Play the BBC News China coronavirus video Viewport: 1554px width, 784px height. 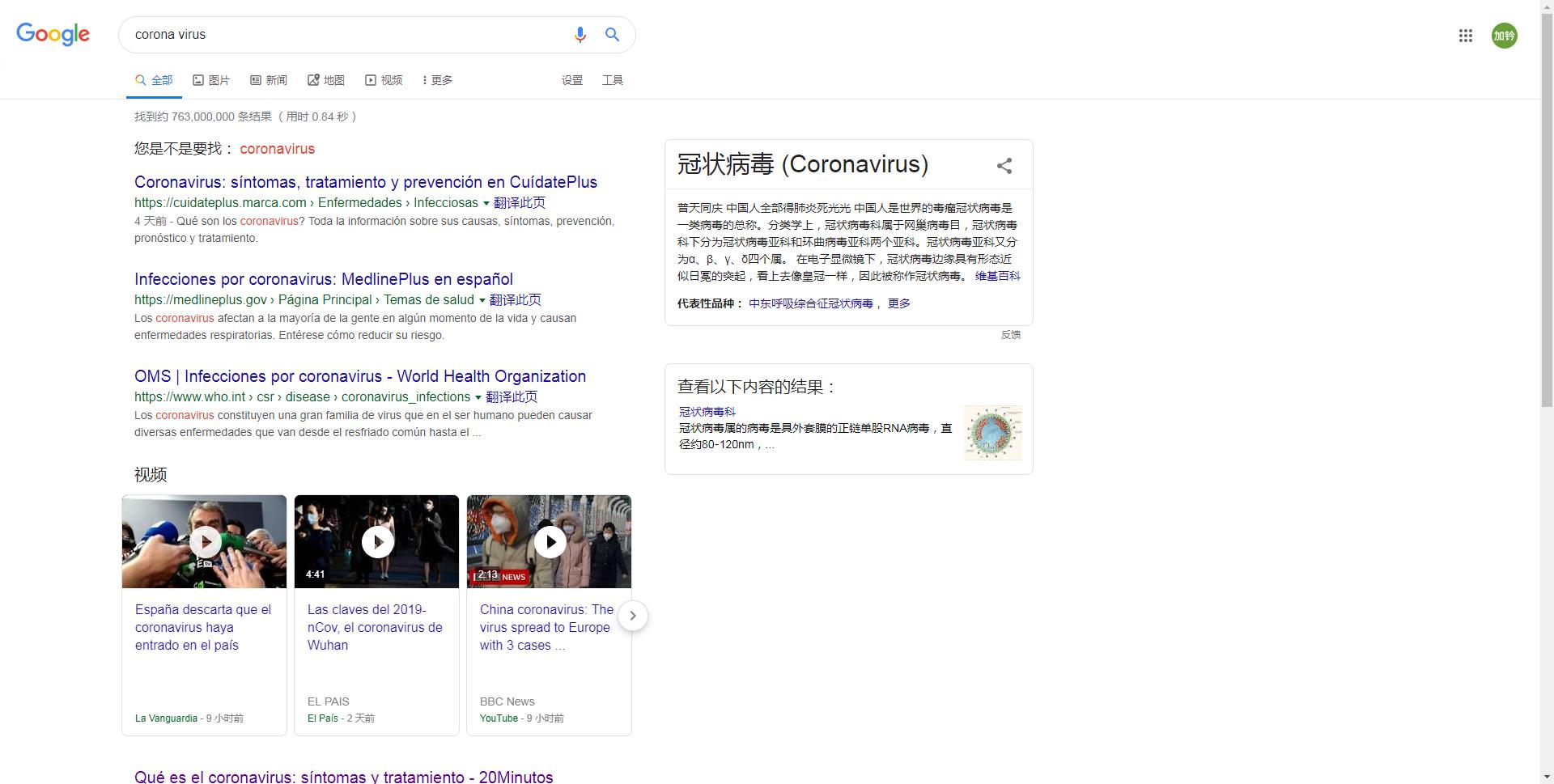(550, 541)
